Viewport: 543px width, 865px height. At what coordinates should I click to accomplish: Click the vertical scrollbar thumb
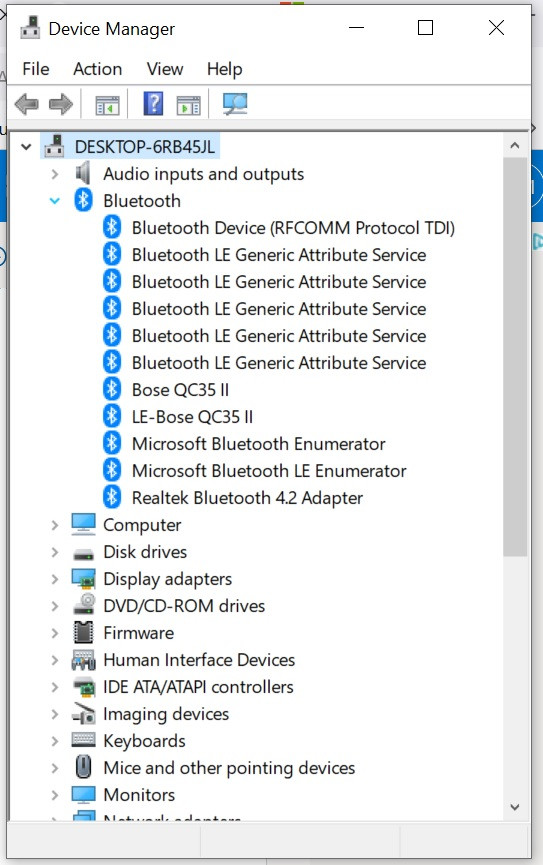tap(515, 356)
